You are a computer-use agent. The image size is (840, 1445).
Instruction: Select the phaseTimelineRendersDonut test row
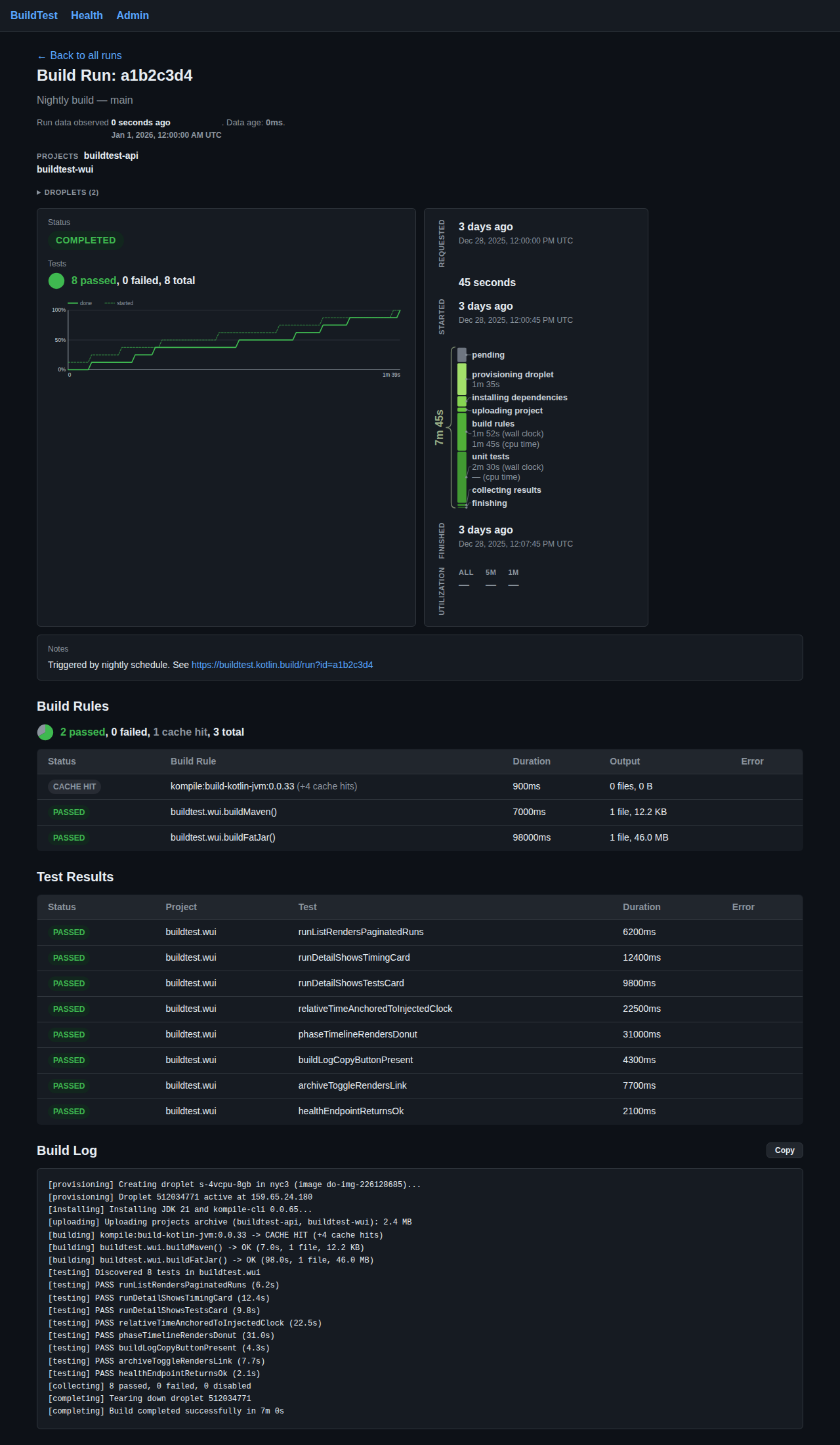click(420, 1035)
